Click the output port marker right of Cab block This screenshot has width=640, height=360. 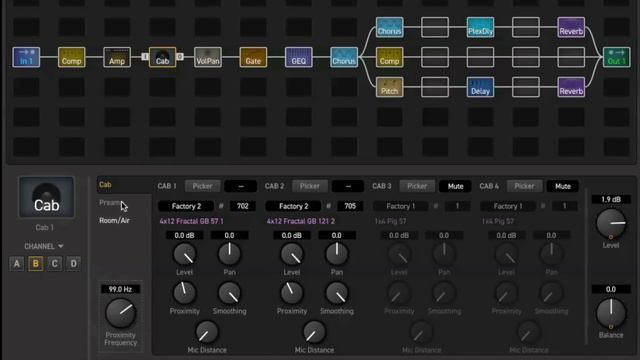tap(180, 56)
